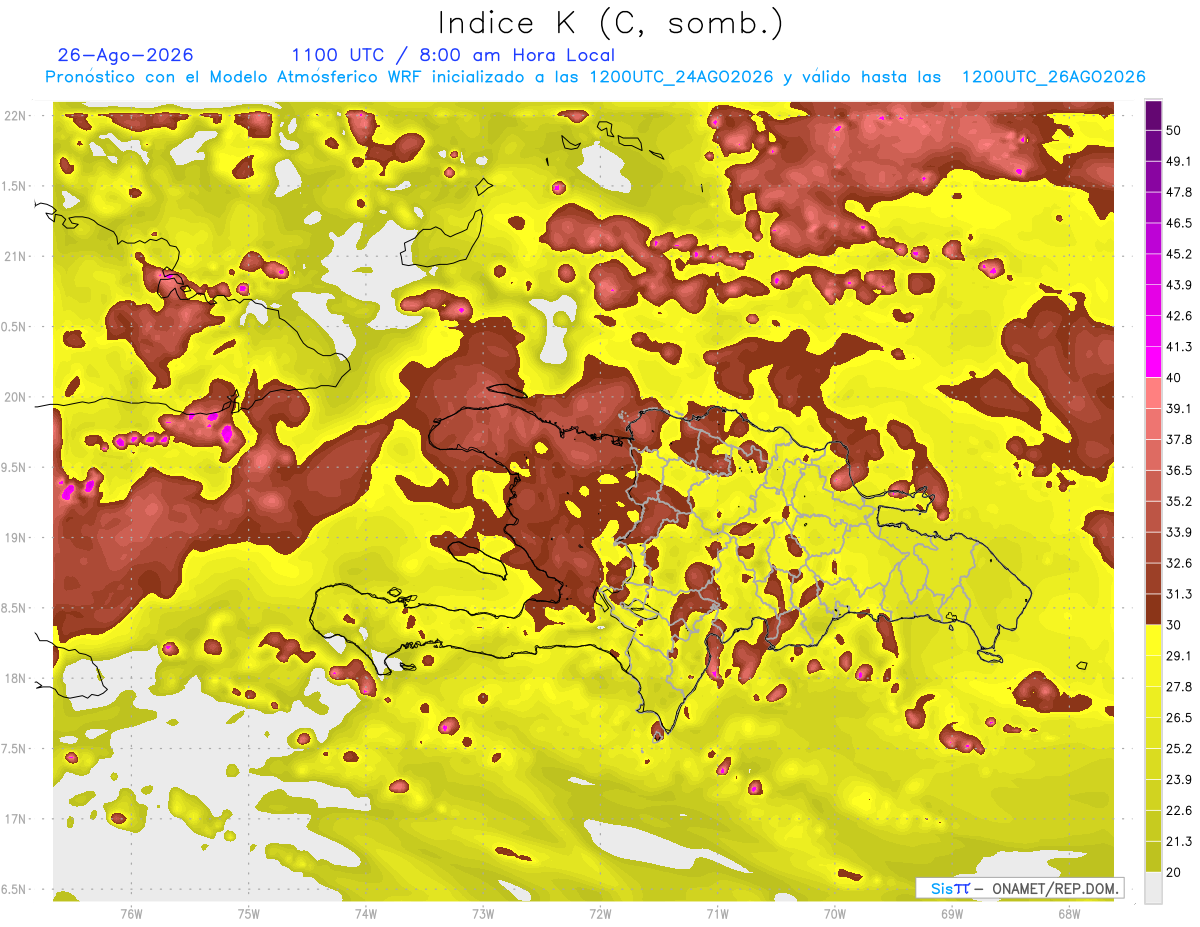Click the magenta swatch between 40 and 41.3
Image resolution: width=1200 pixels, height=927 pixels.
point(1153,362)
